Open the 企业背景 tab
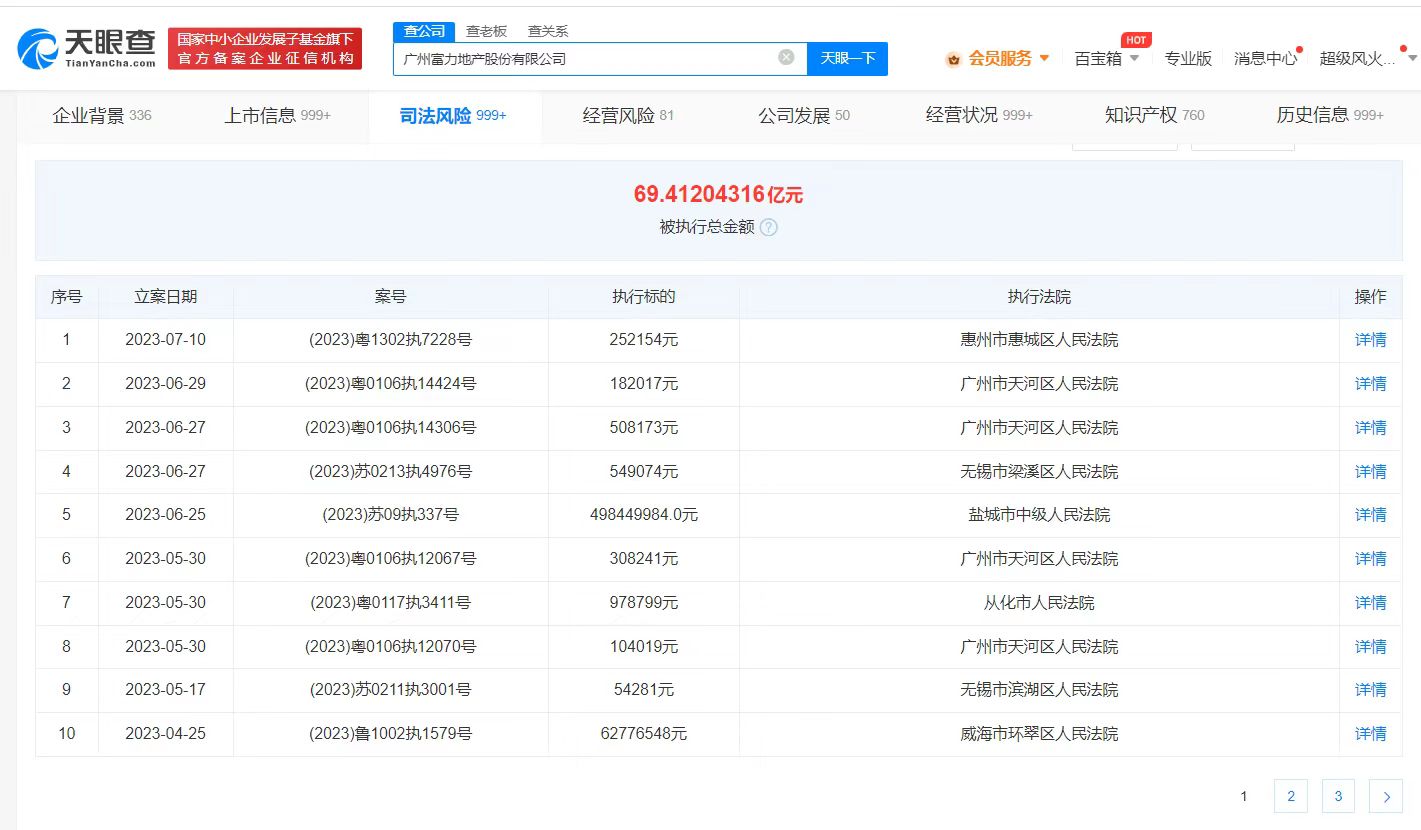1421x830 pixels. coord(102,116)
